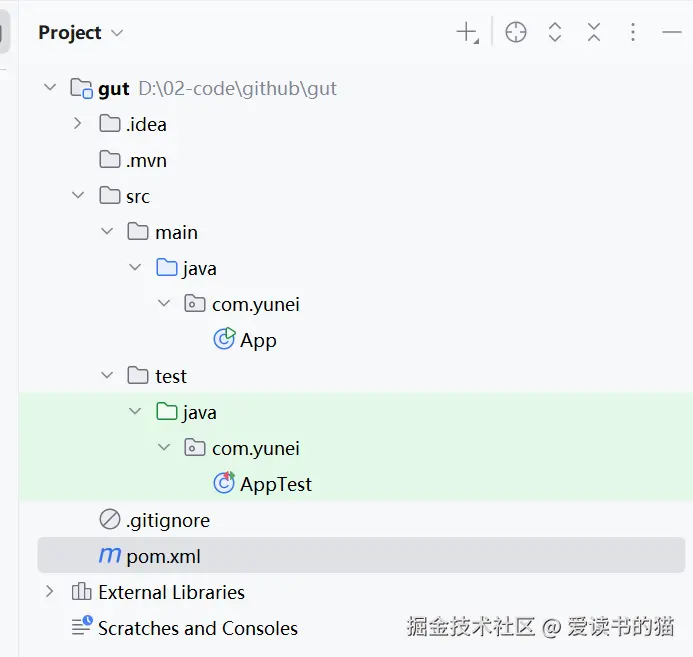Expand the .idea folder
693x657 pixels.
77,124
